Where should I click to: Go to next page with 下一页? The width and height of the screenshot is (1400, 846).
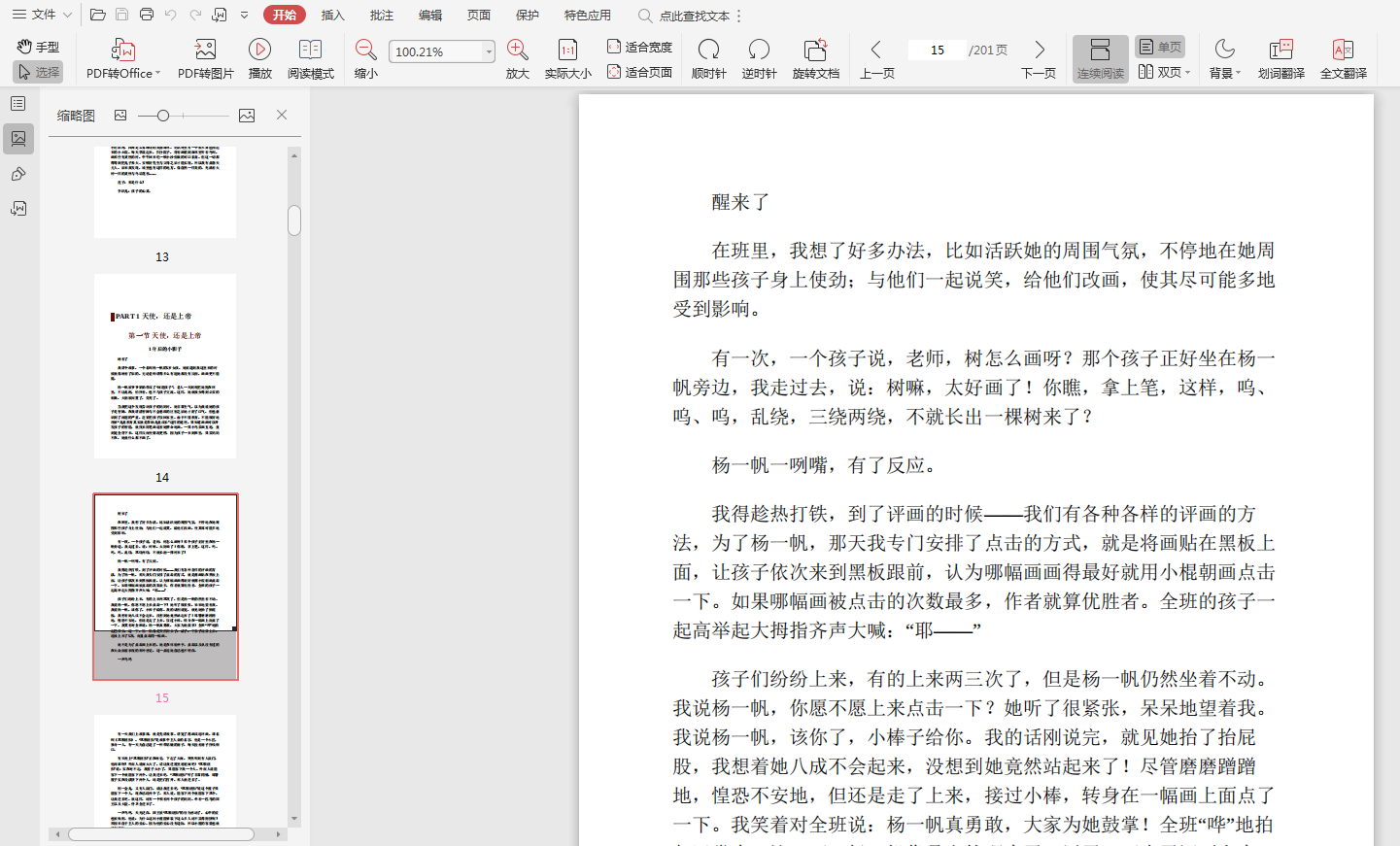(x=1039, y=58)
